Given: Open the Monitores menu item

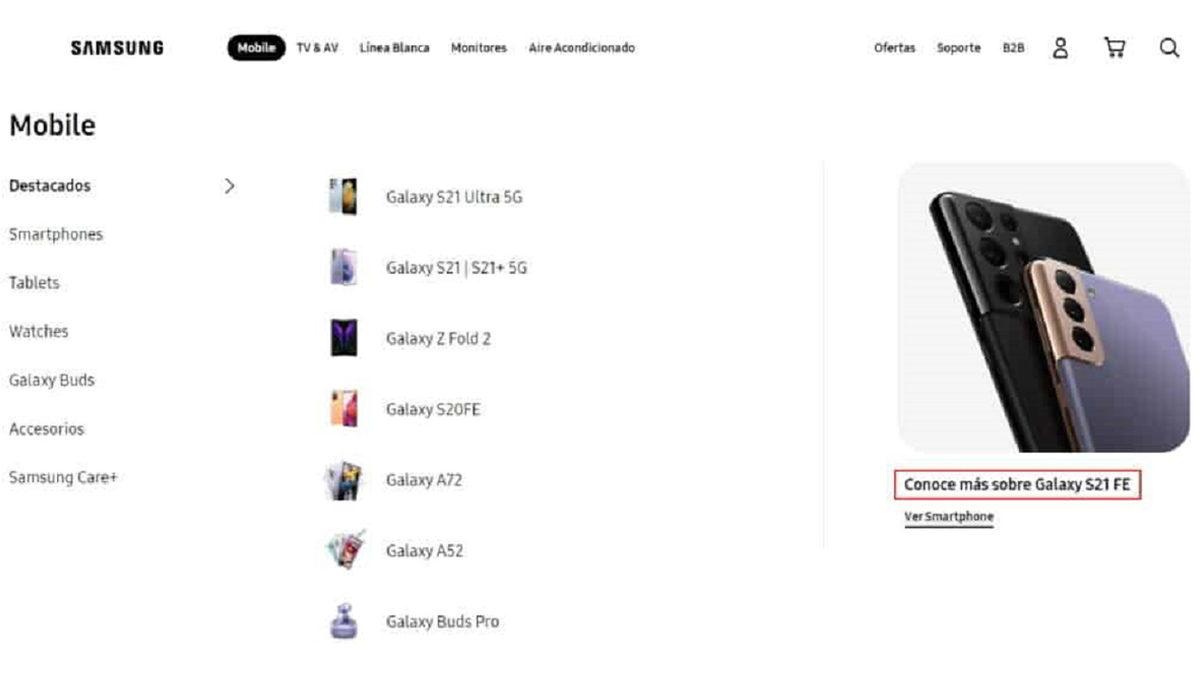Looking at the screenshot, I should pos(478,47).
